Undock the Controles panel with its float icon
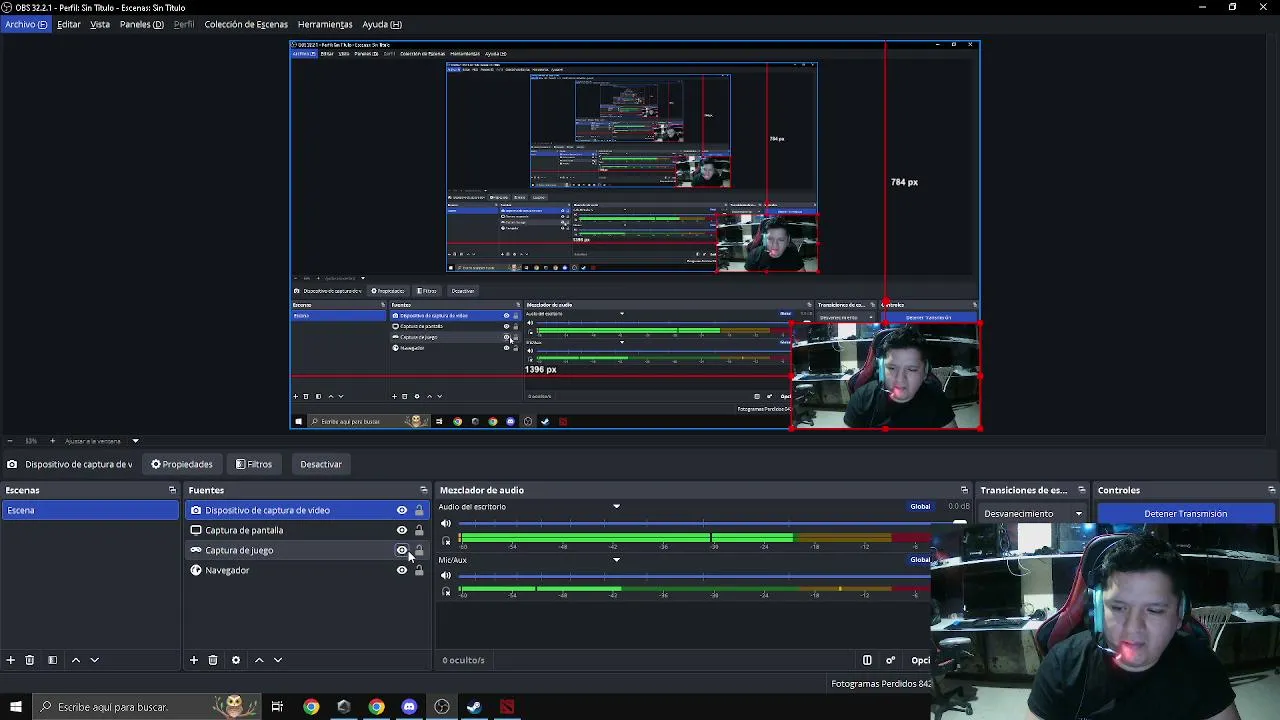This screenshot has width=1280, height=720. (x=1272, y=490)
